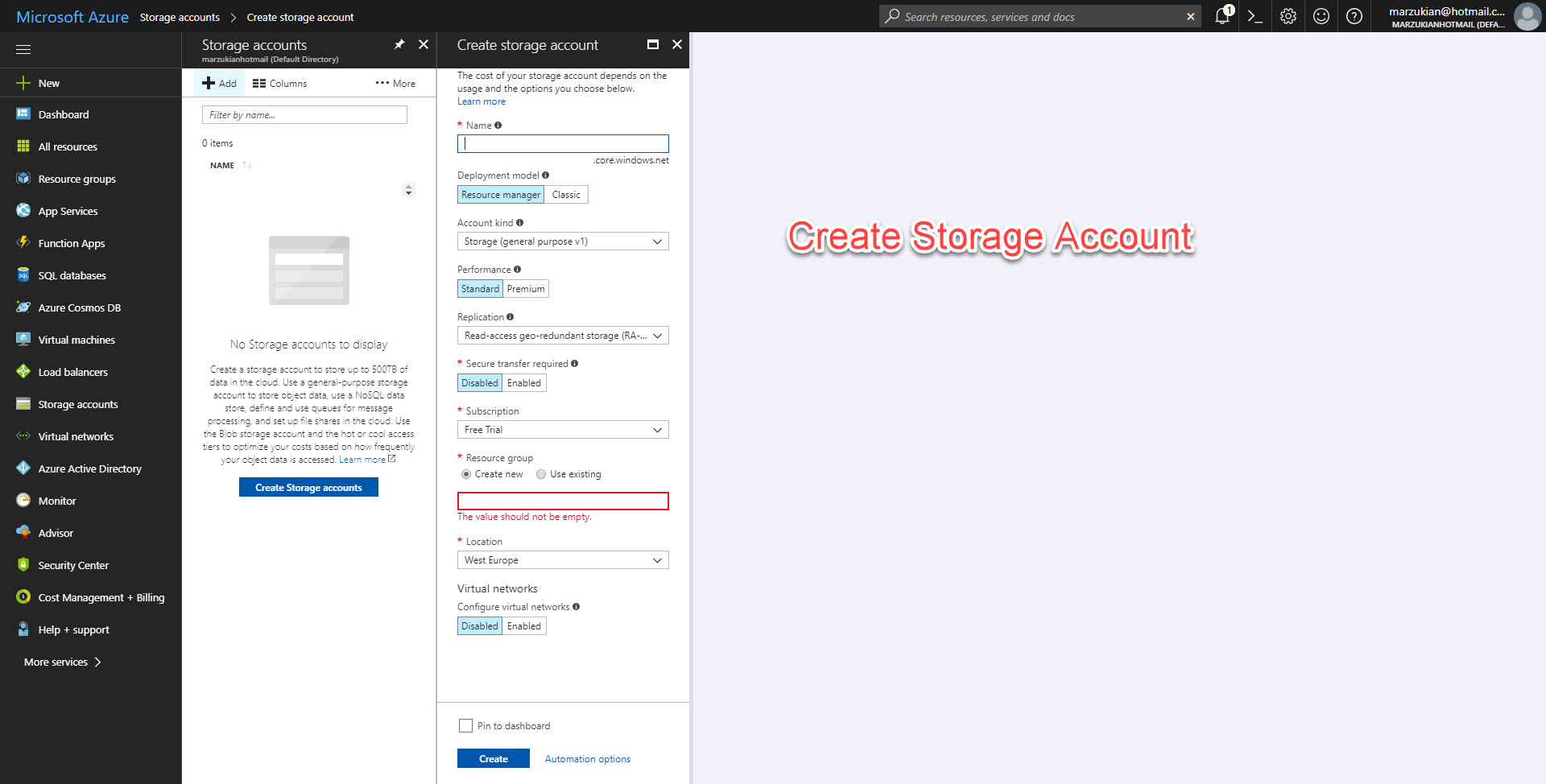Image resolution: width=1546 pixels, height=784 pixels.
Task: Open the Automation options link
Action: (587, 758)
